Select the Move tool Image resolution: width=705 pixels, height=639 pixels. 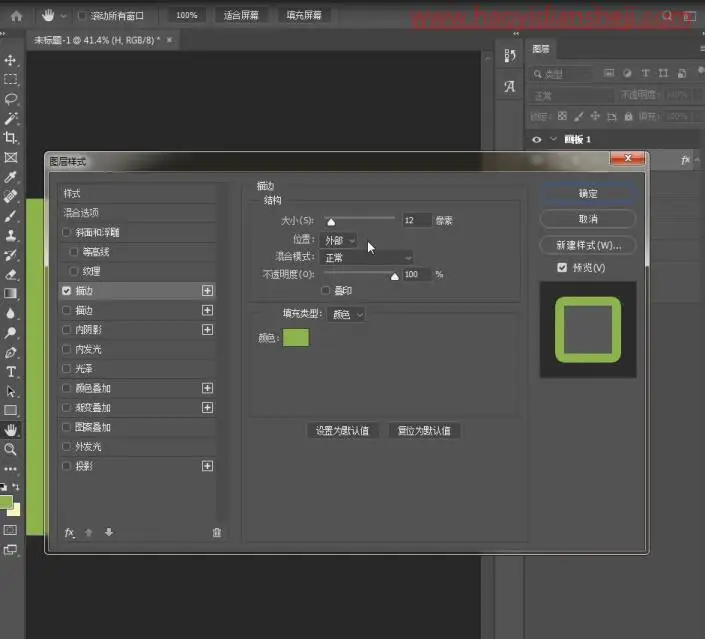click(10, 60)
